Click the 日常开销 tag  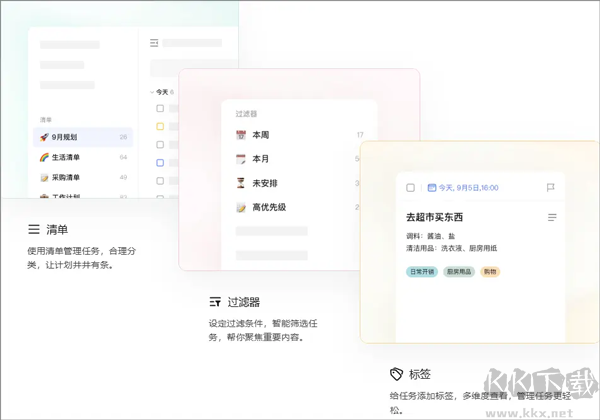click(421, 271)
